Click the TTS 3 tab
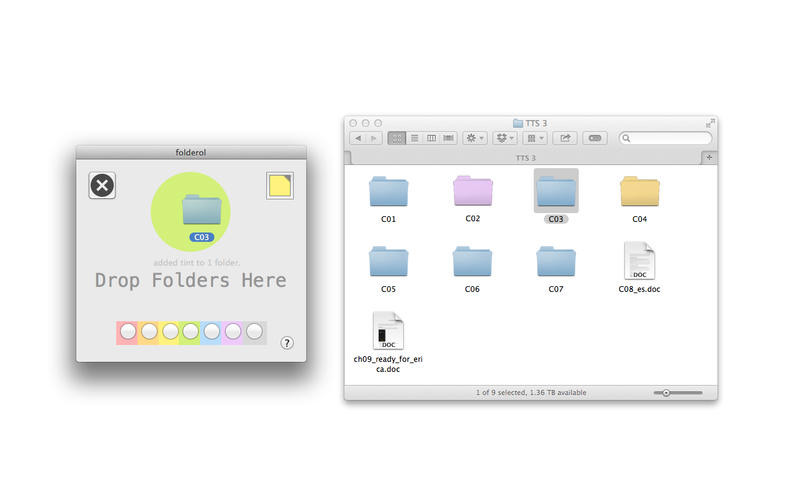Screen dimensions: 800x500 (525, 158)
